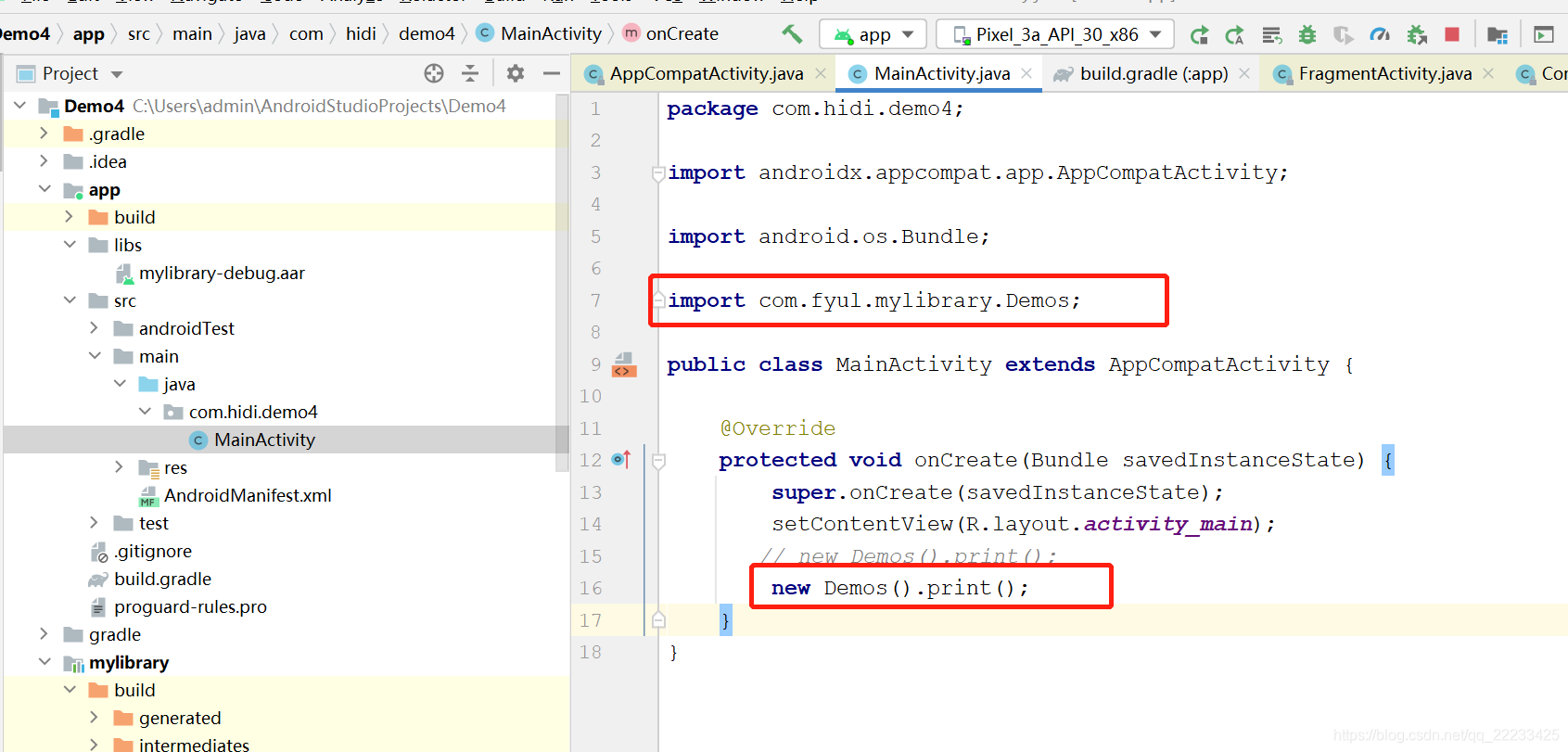Click MainActivity breadcrumb in navigation bar
The image size is (1568, 752).
(551, 34)
